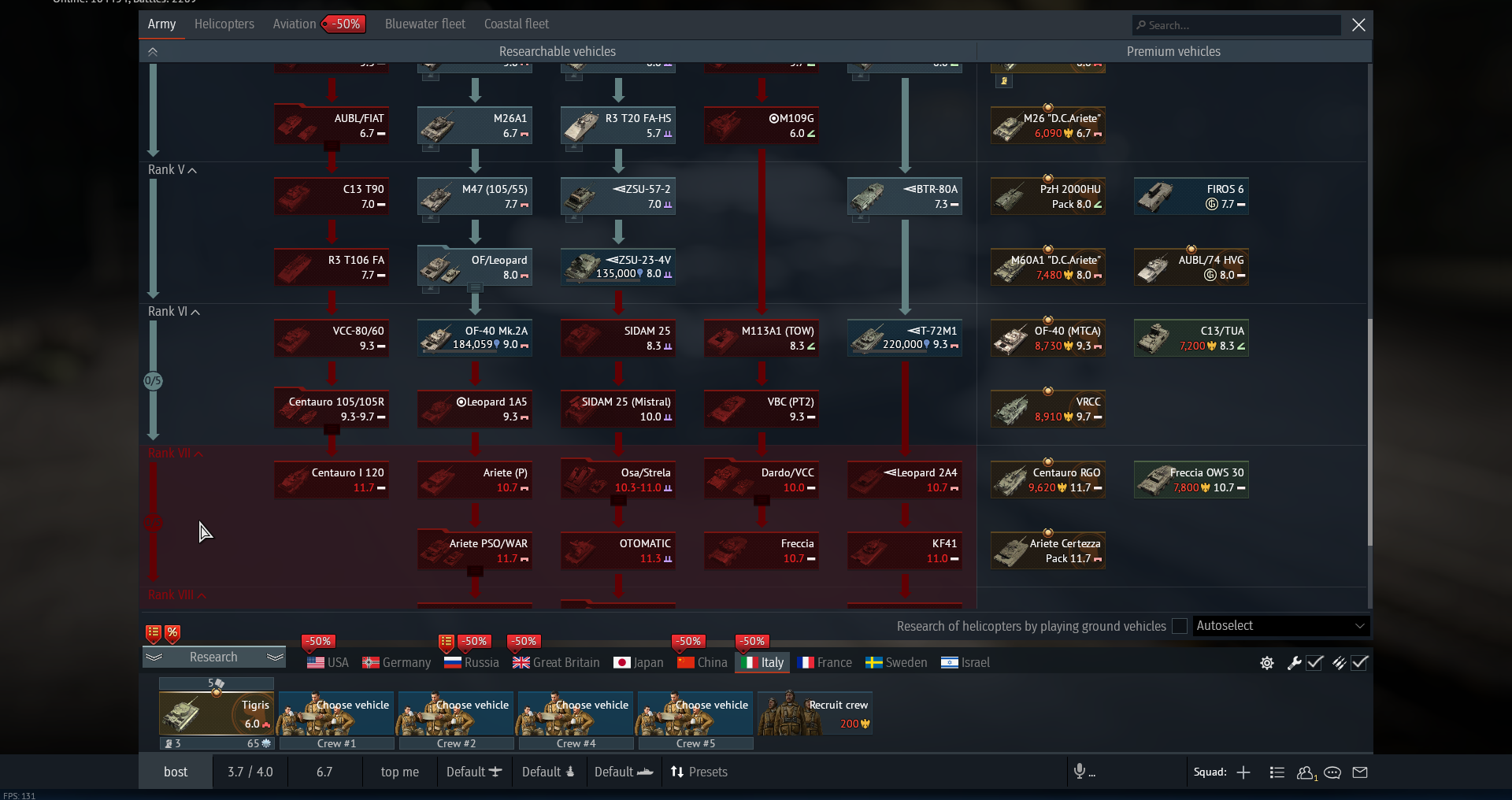
Task: Open the contacts list people icon
Action: (1306, 772)
